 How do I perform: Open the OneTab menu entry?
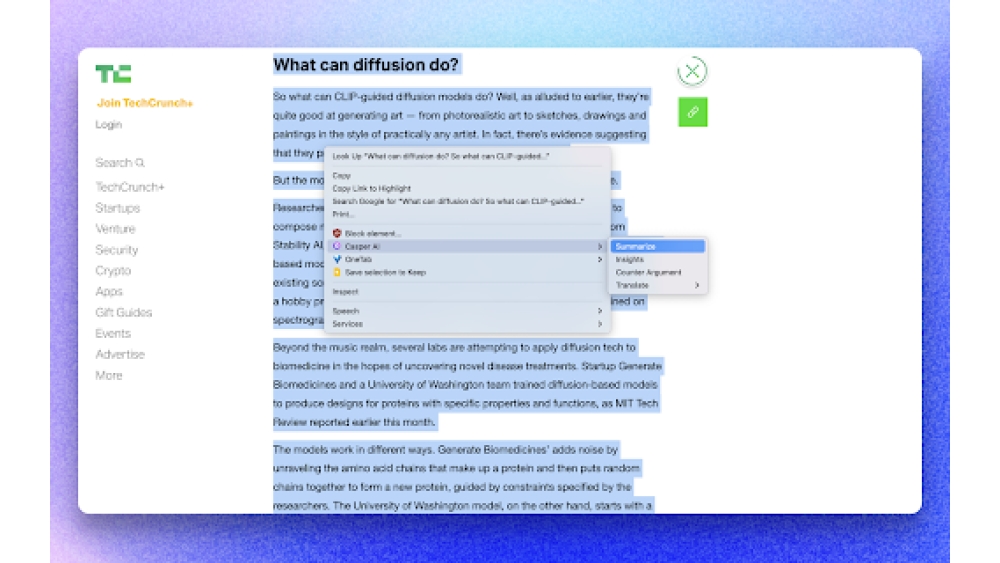pos(467,260)
